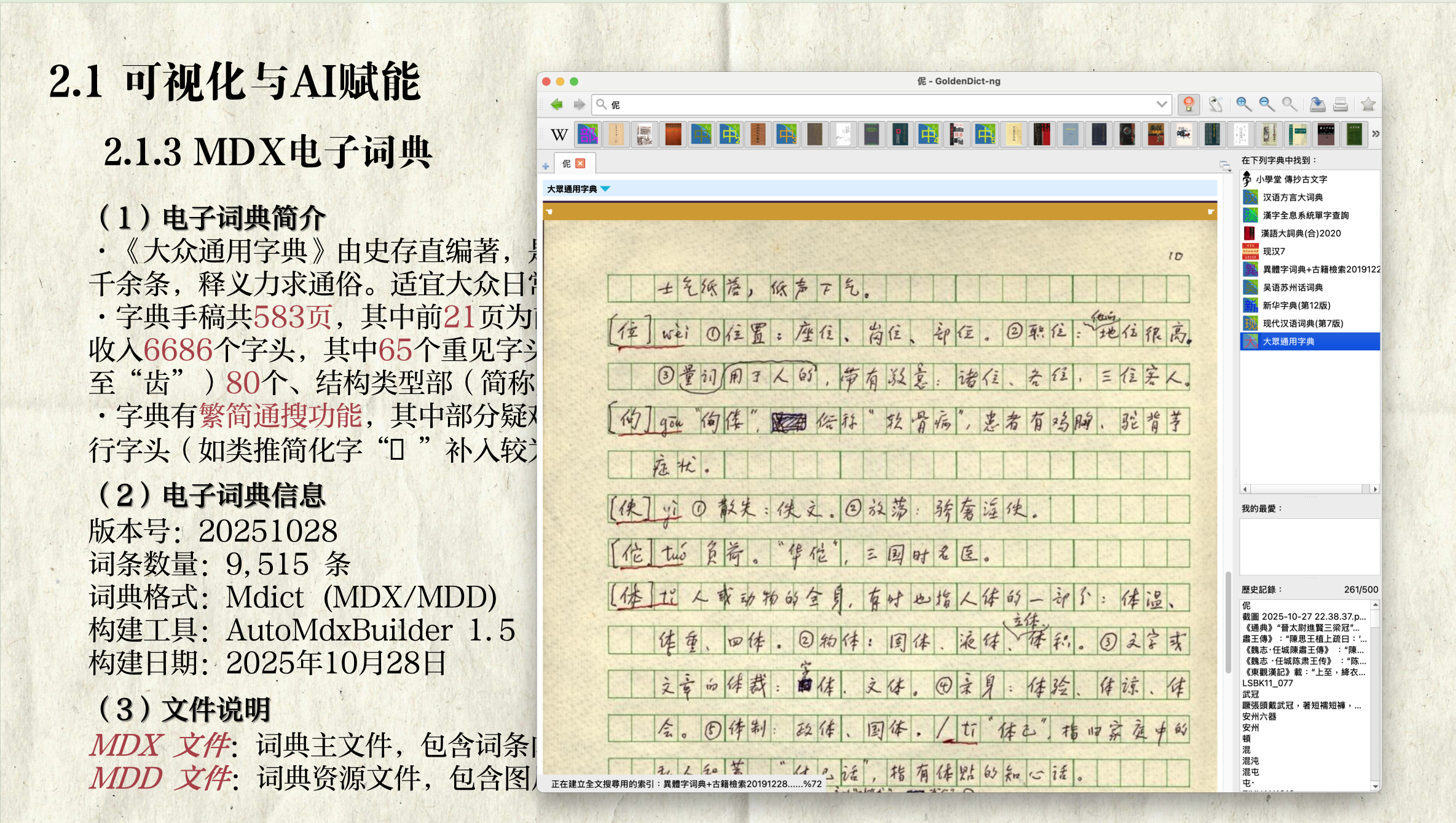This screenshot has height=823, width=1456.
Task: Select 新华字典(第12版) in the found dictionaries list
Action: 1297,305
